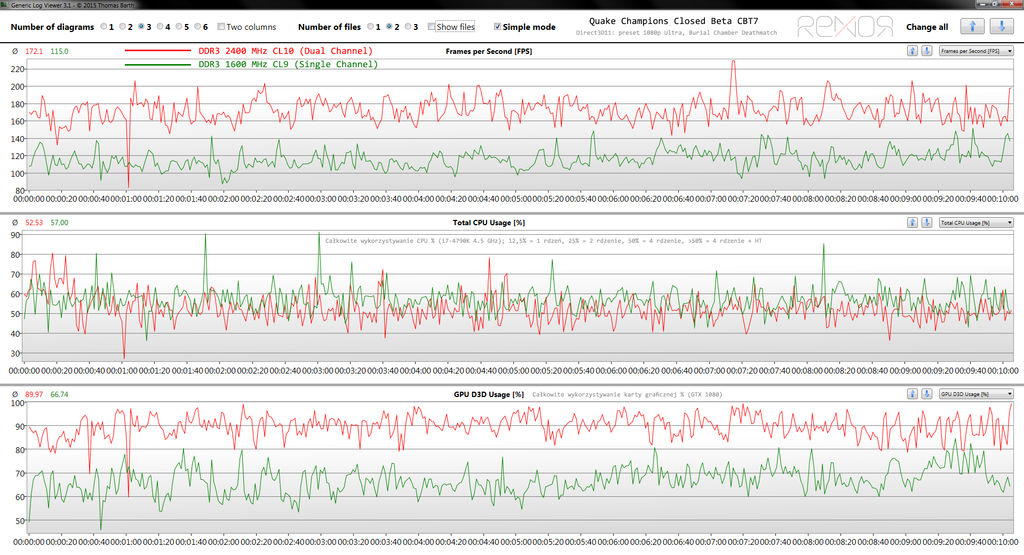The image size is (1024, 555).
Task: Choose 5 for number of diagrams
Action: (179, 27)
